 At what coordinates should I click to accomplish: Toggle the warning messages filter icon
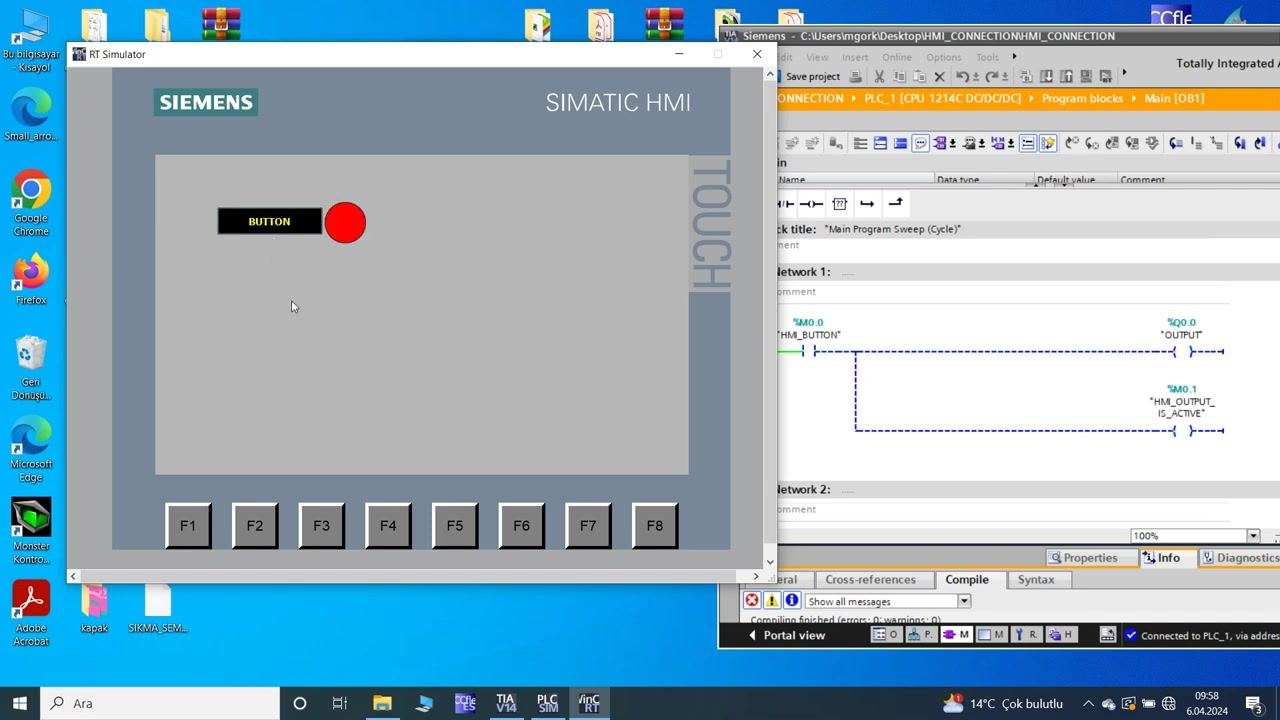[772, 600]
